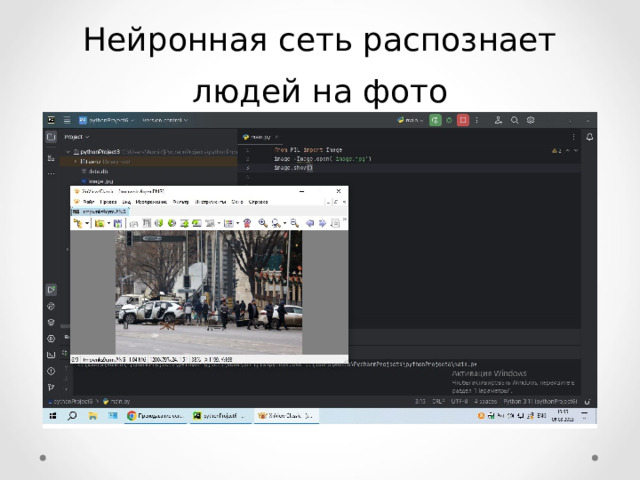Open XnView Вид menu
The image size is (640, 480).
click(127, 202)
